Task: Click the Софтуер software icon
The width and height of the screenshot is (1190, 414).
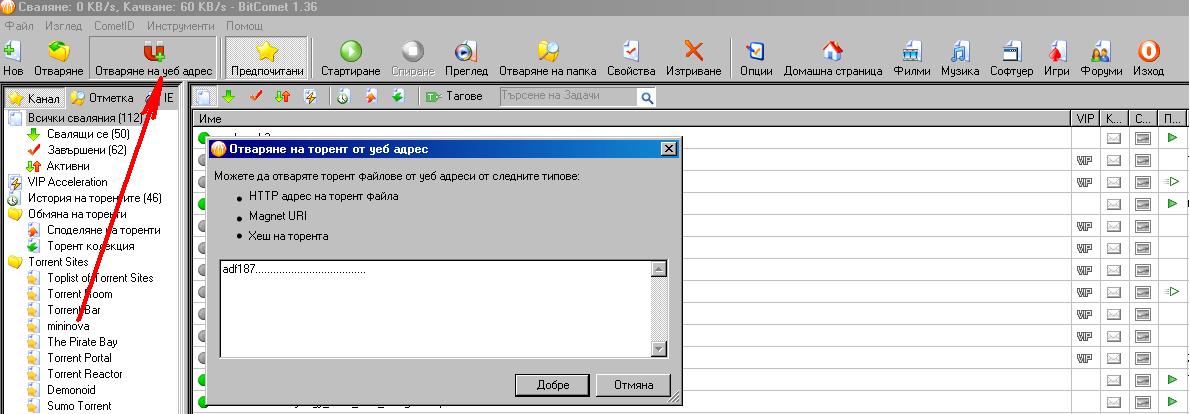Action: 1011,52
